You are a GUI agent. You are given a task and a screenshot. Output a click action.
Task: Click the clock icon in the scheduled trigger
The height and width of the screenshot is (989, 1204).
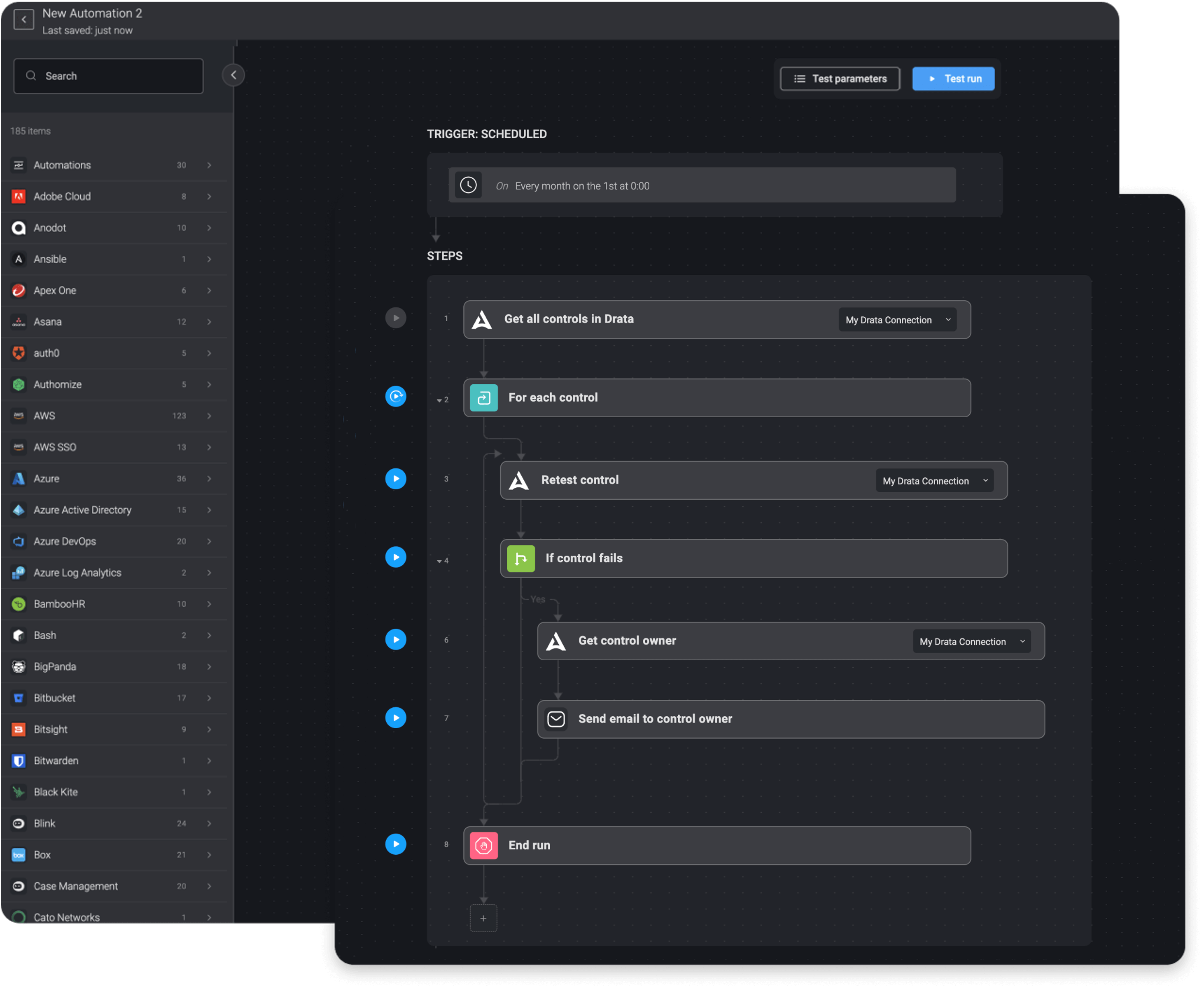pos(468,185)
